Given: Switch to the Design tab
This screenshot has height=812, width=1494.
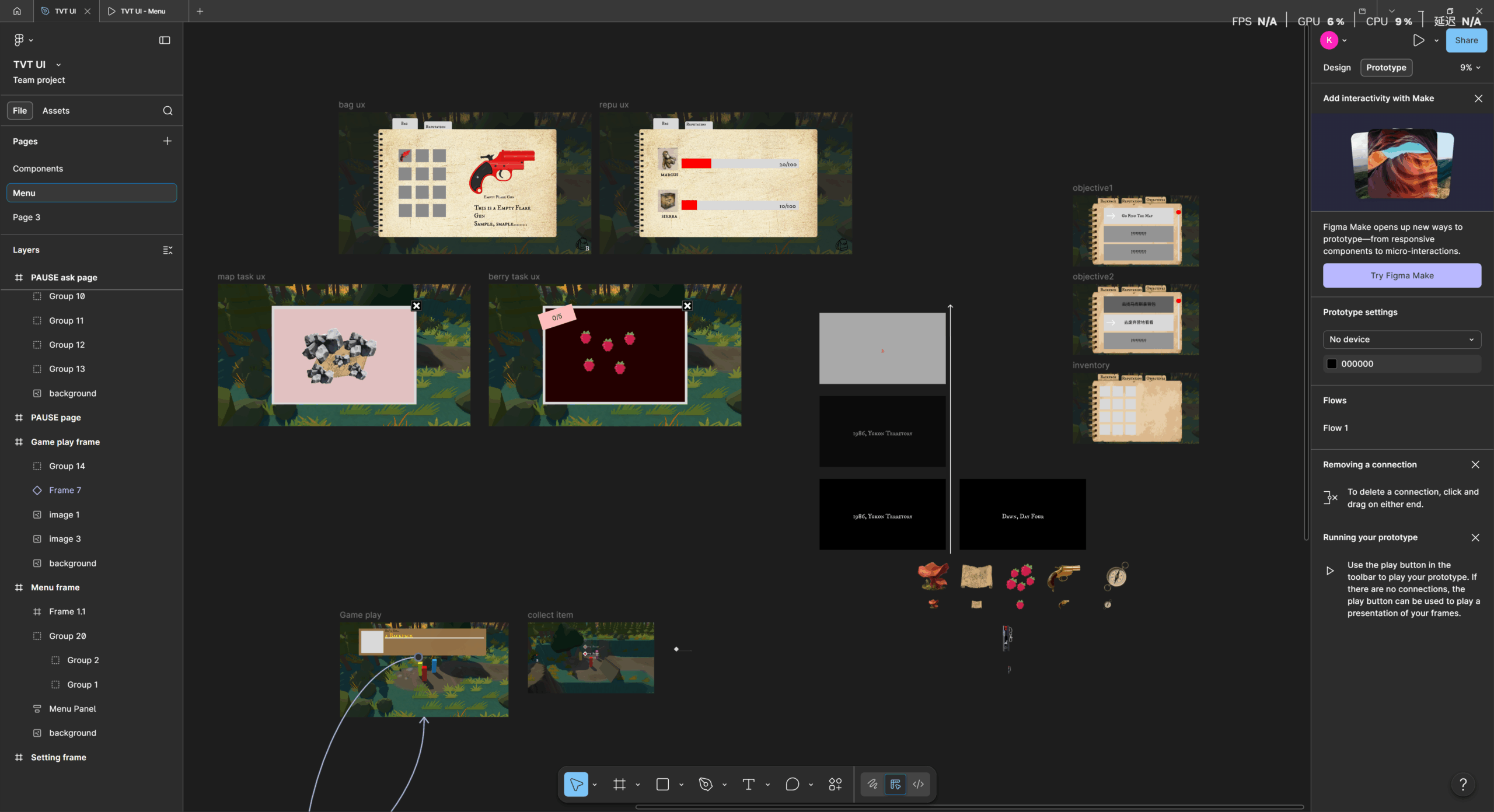Looking at the screenshot, I should click(1337, 68).
